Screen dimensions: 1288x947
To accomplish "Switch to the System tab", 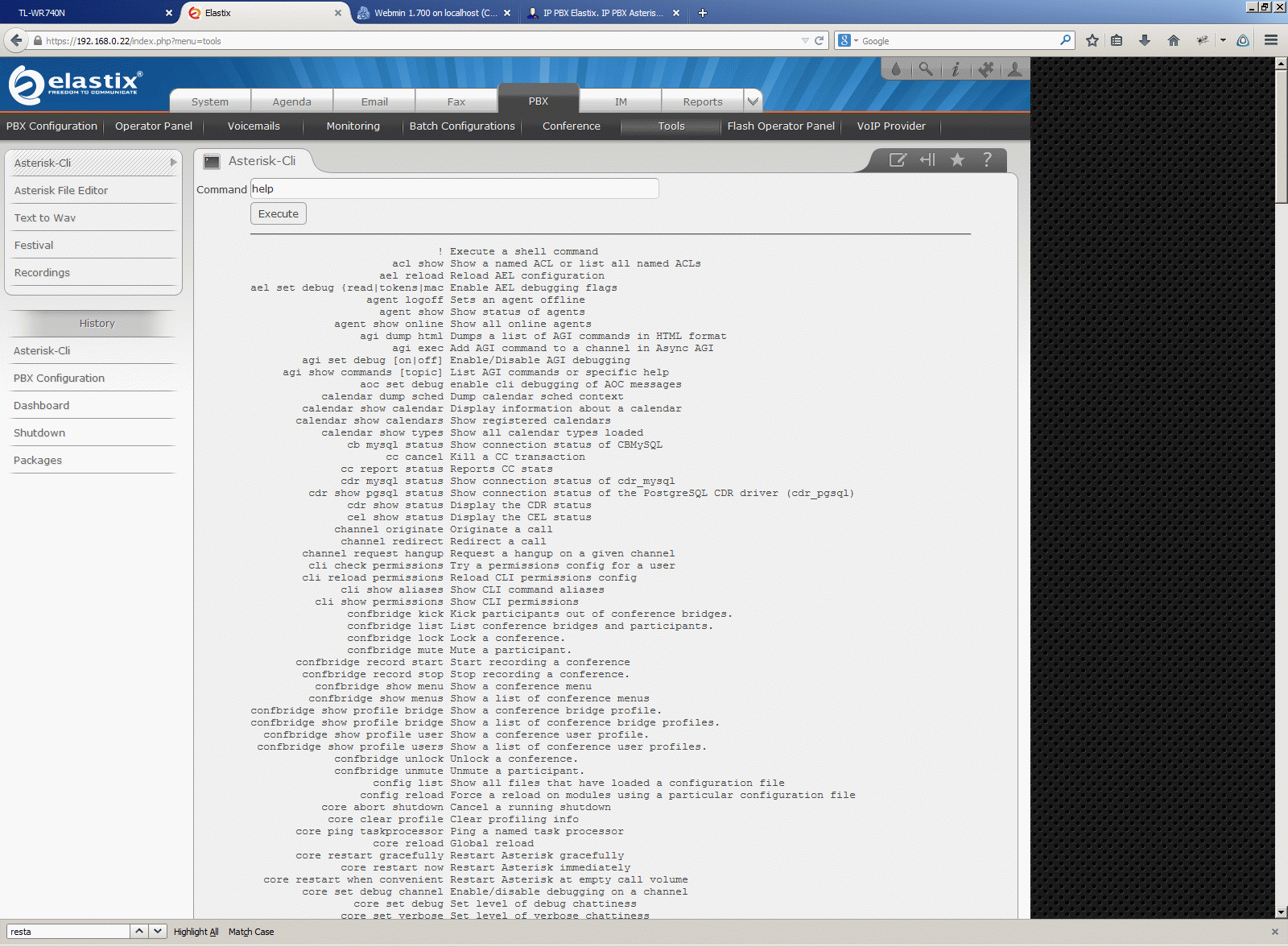I will [210, 101].
